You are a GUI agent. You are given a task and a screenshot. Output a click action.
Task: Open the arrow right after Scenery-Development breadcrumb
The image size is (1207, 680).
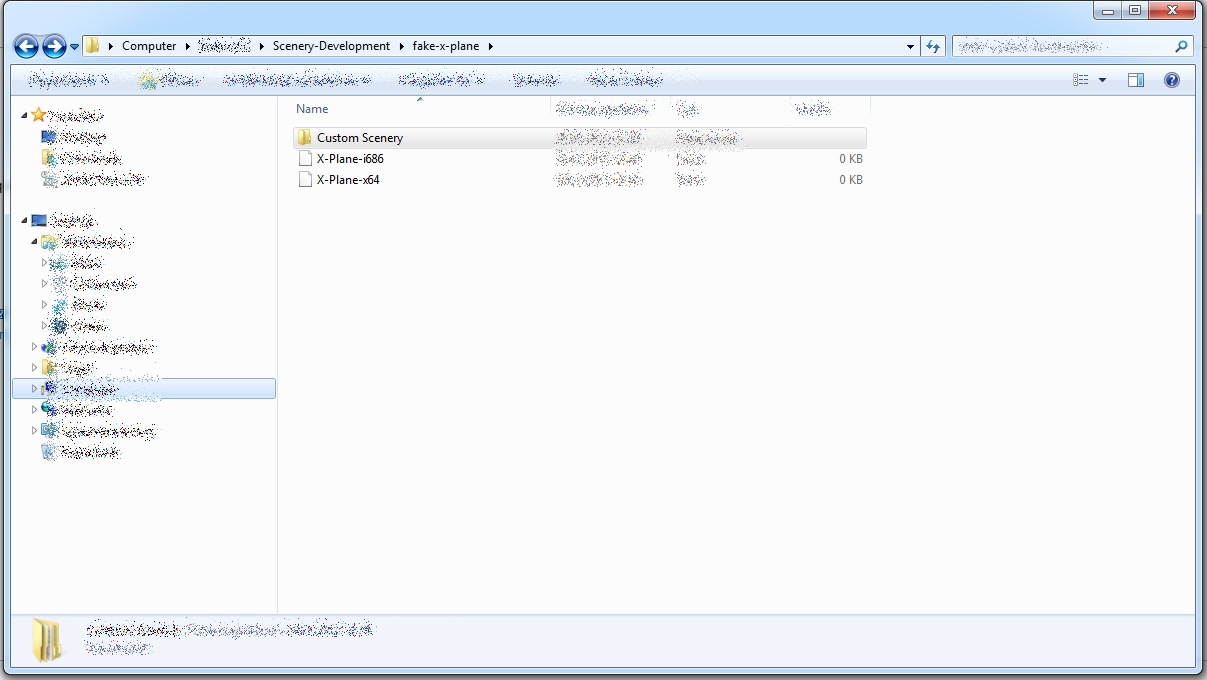(x=402, y=46)
